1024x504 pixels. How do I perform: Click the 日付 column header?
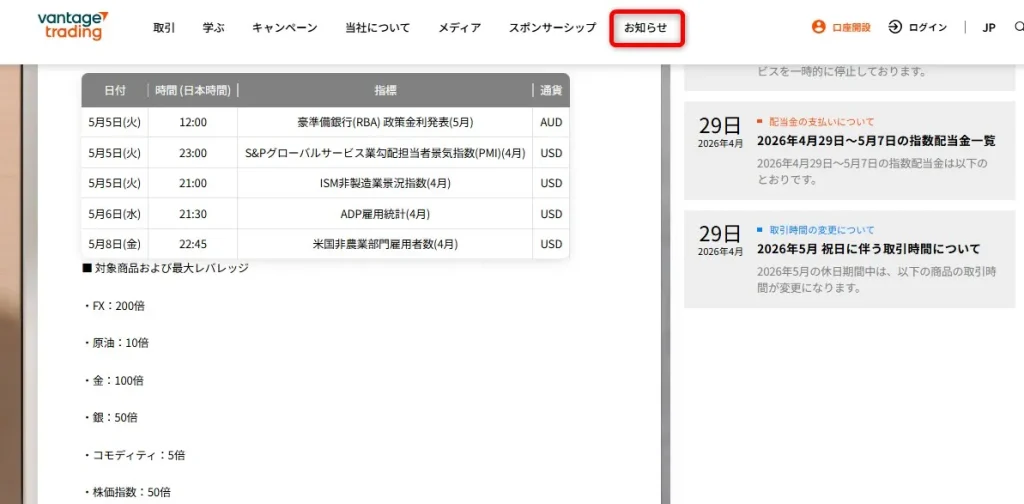115,90
